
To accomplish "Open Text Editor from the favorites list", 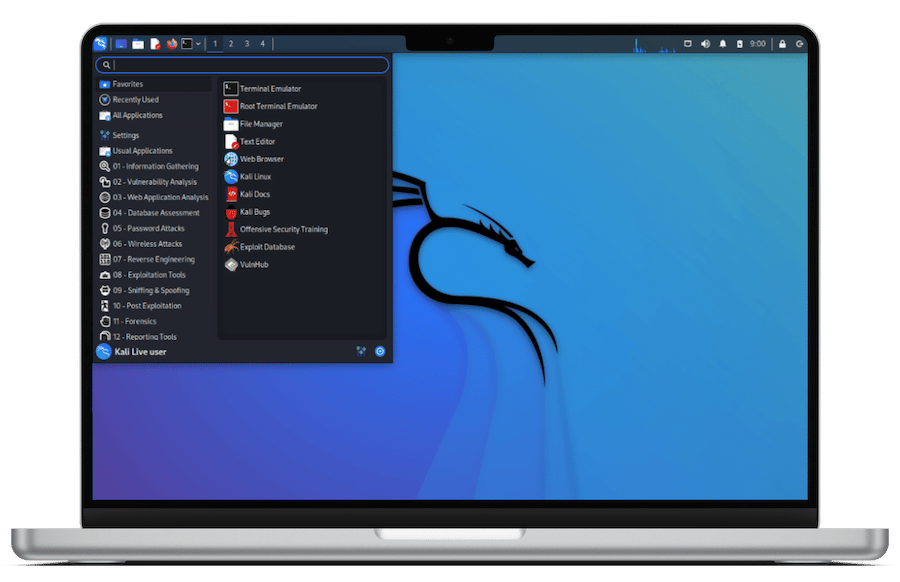I will coord(302,141).
